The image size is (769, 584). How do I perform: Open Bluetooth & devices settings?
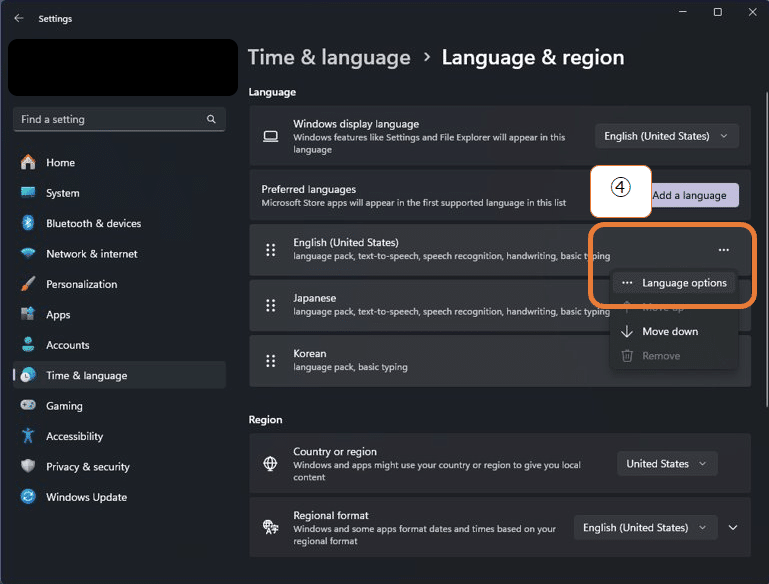coord(119,223)
